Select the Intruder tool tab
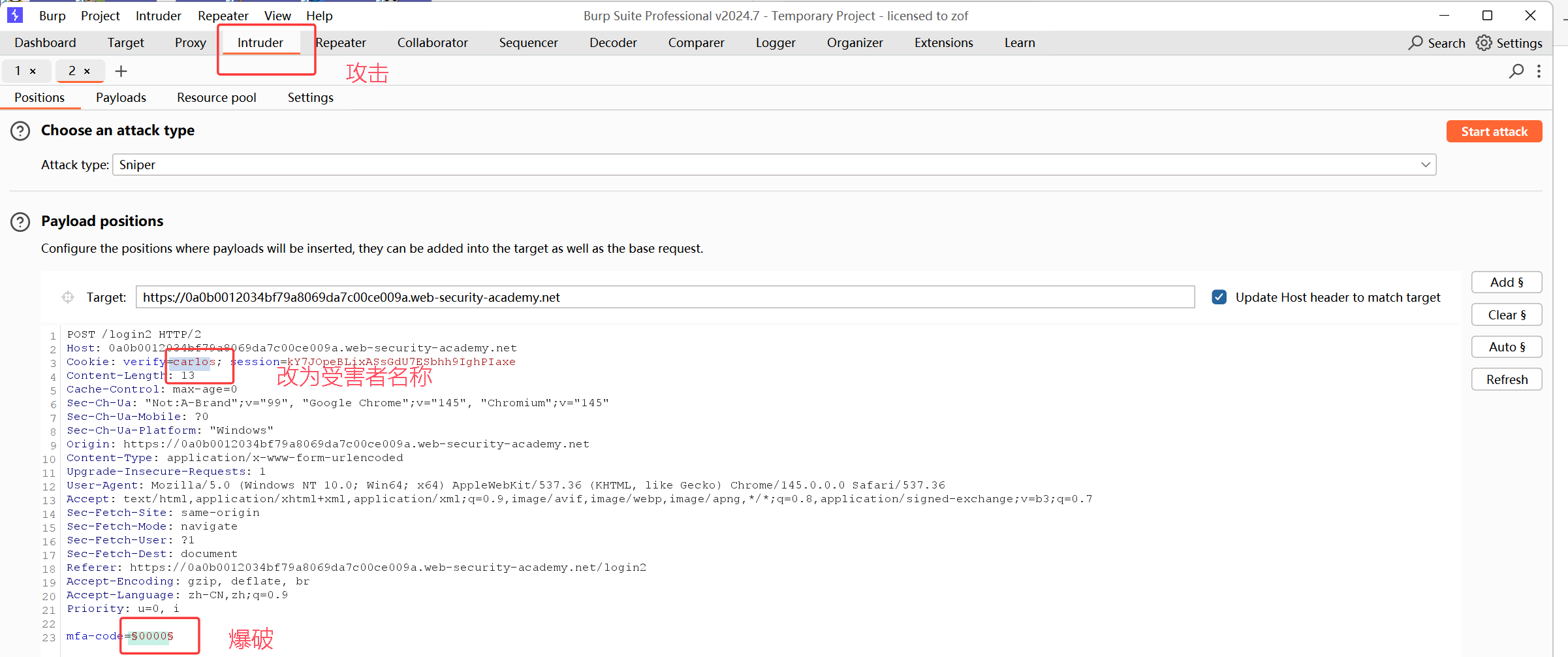 tap(260, 43)
